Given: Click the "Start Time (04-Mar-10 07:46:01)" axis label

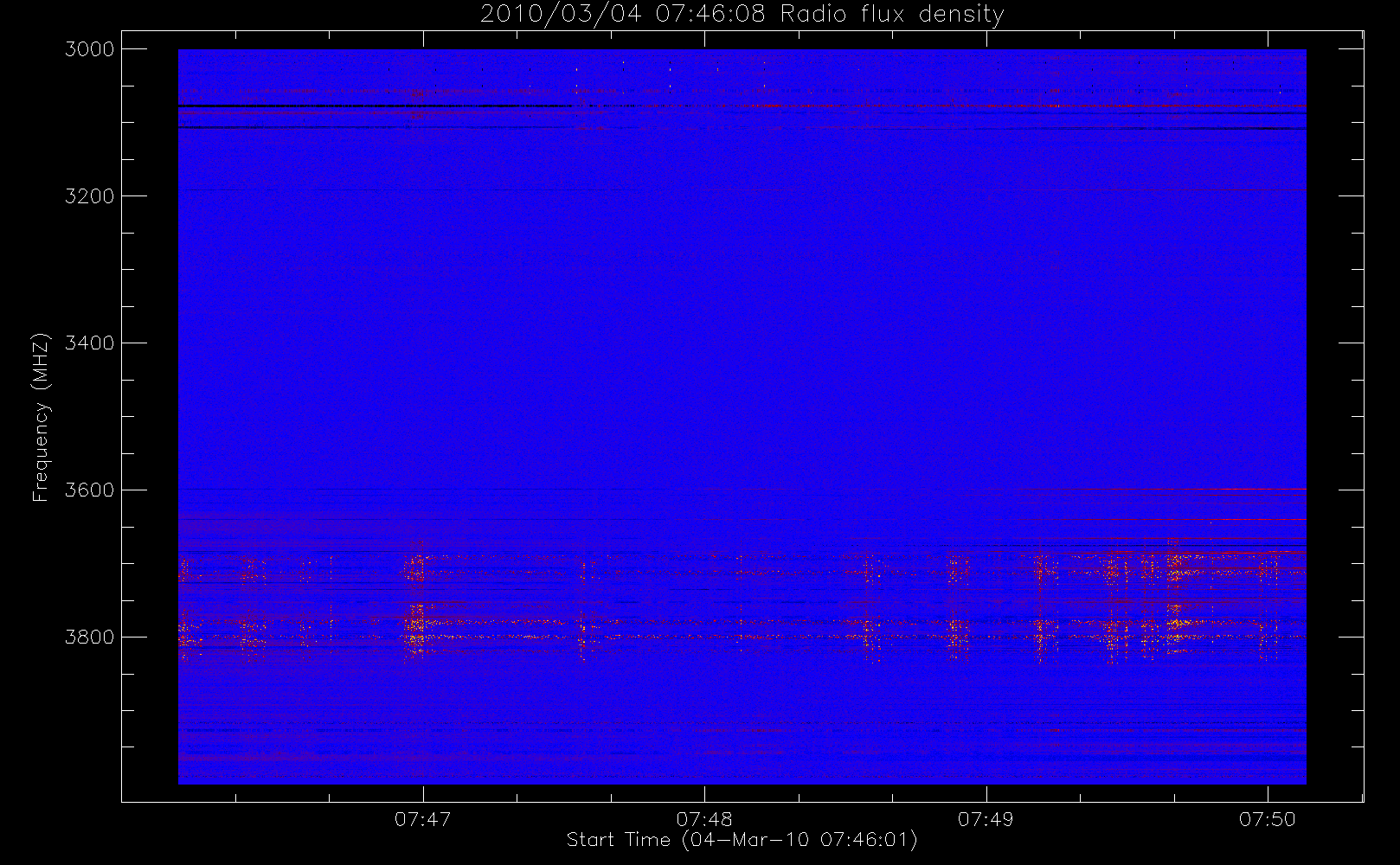Looking at the screenshot, I should 742,840.
